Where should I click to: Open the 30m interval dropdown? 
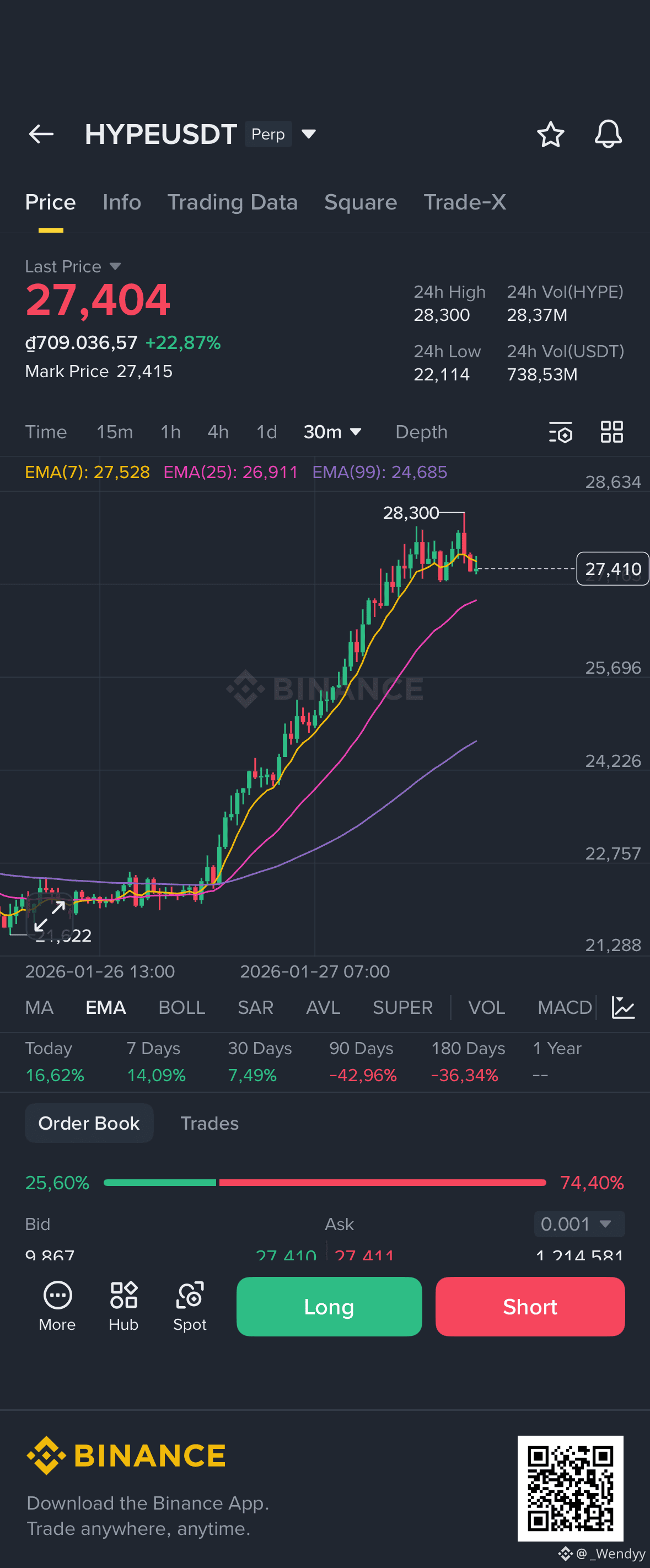(332, 432)
